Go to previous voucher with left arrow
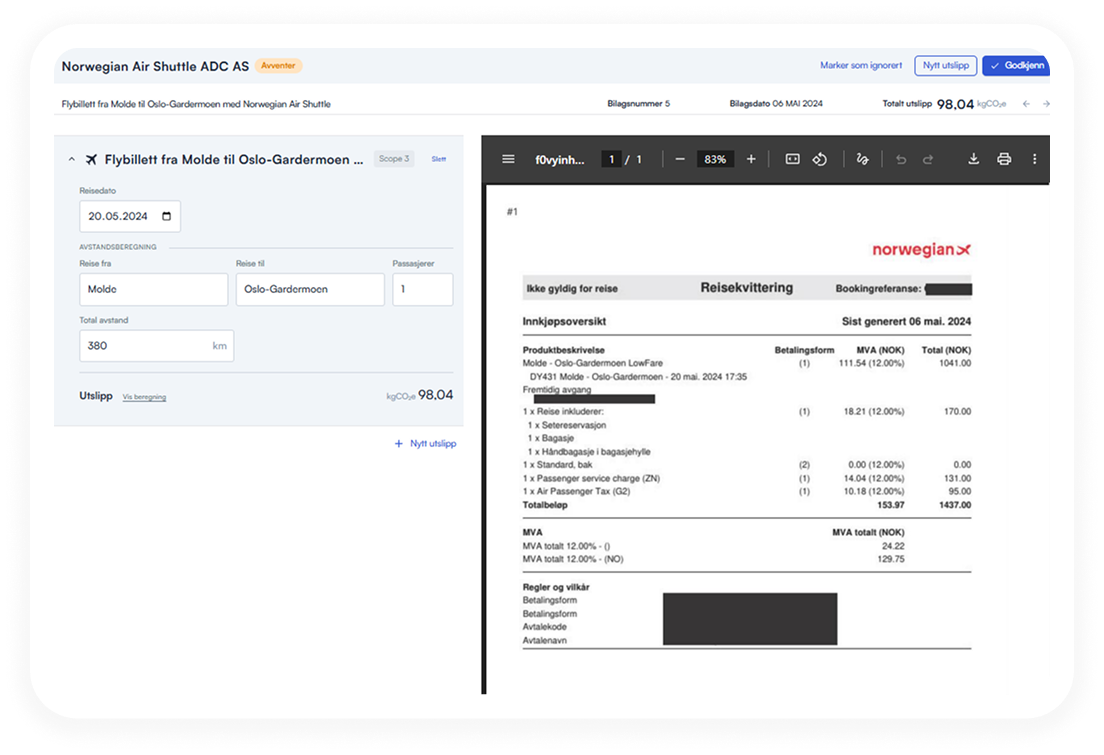1104x755 pixels. tap(1026, 104)
